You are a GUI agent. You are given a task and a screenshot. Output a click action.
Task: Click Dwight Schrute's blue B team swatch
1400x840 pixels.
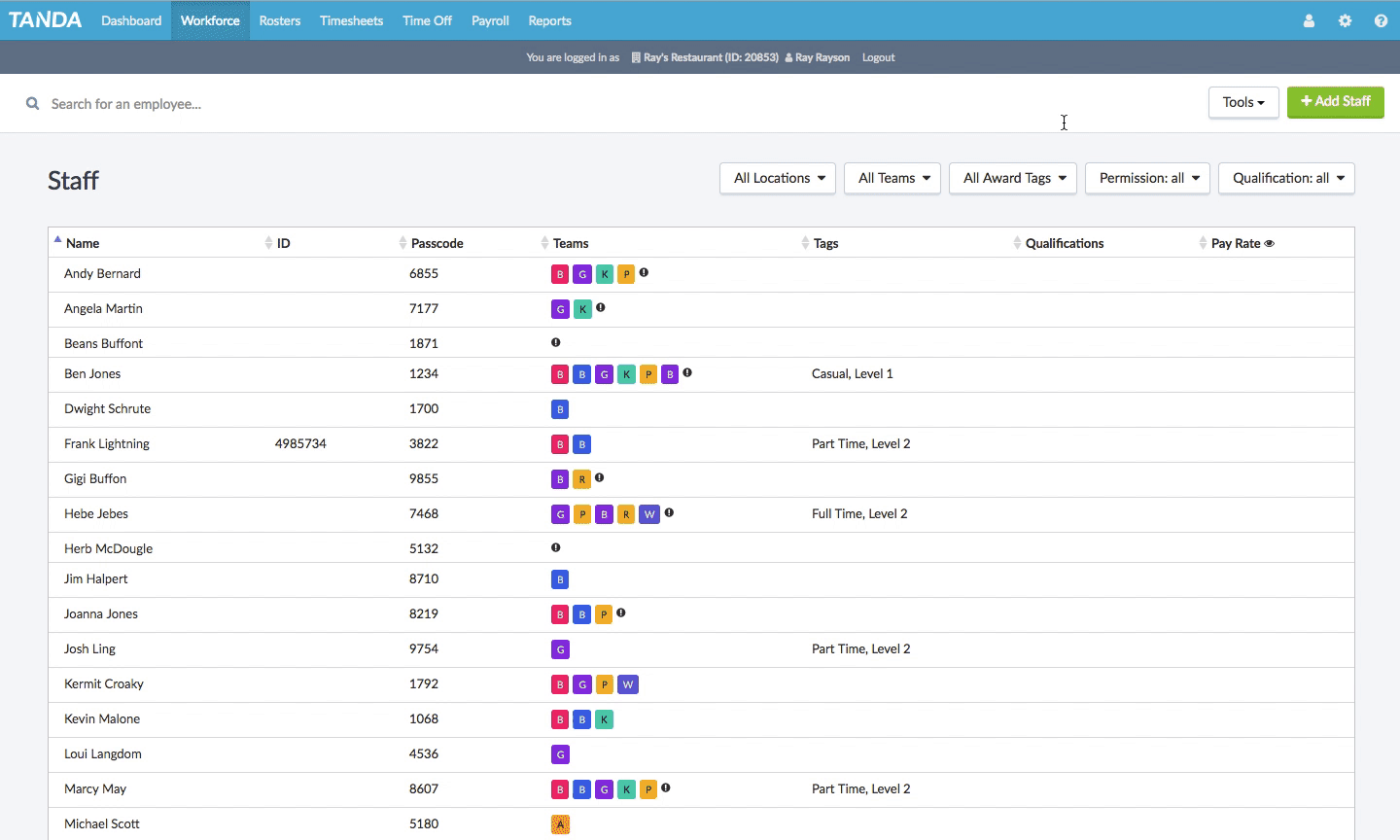[560, 409]
